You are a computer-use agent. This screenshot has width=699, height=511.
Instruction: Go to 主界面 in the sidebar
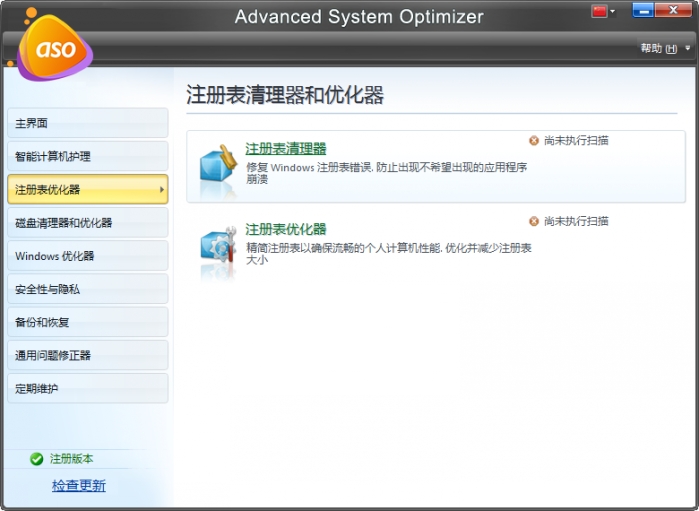coord(88,123)
